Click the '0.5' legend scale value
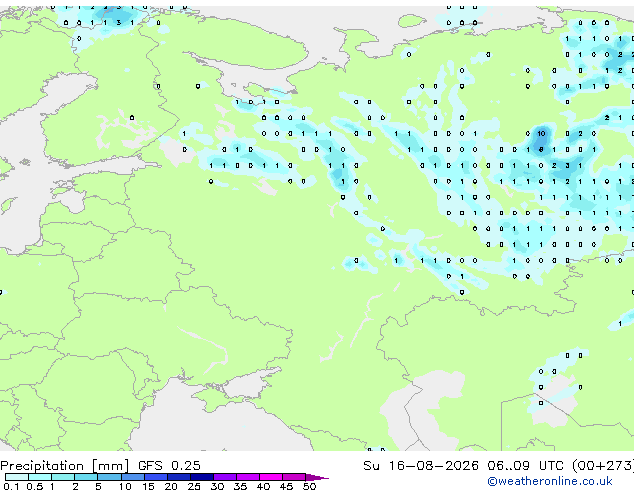634x490 pixels. click(34, 486)
